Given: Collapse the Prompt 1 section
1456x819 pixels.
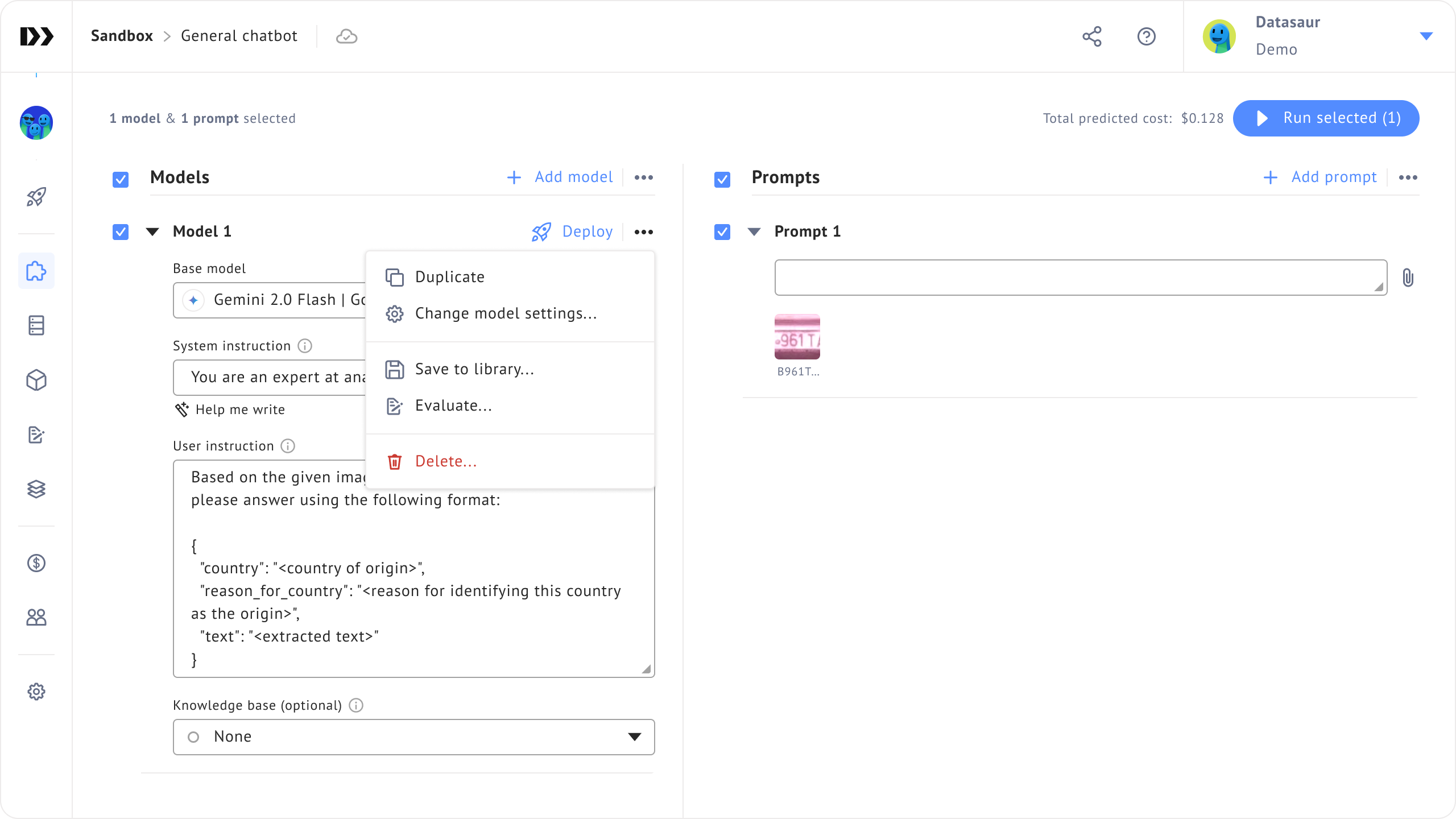Looking at the screenshot, I should (x=754, y=231).
